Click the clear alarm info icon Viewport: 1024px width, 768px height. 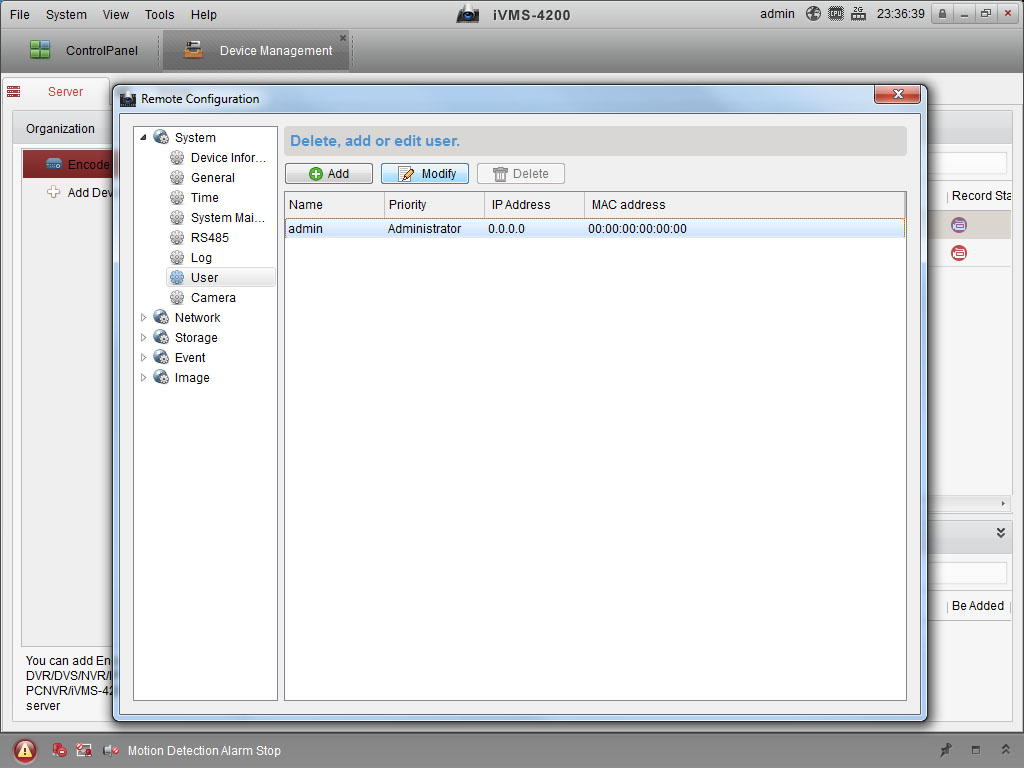pyautogui.click(x=59, y=750)
